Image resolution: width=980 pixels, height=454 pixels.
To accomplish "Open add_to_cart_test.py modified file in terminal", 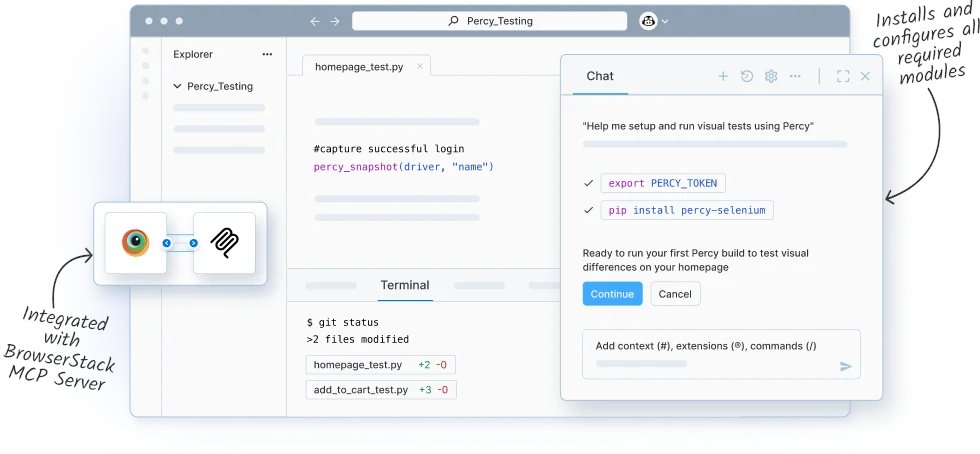I will (x=381, y=390).
